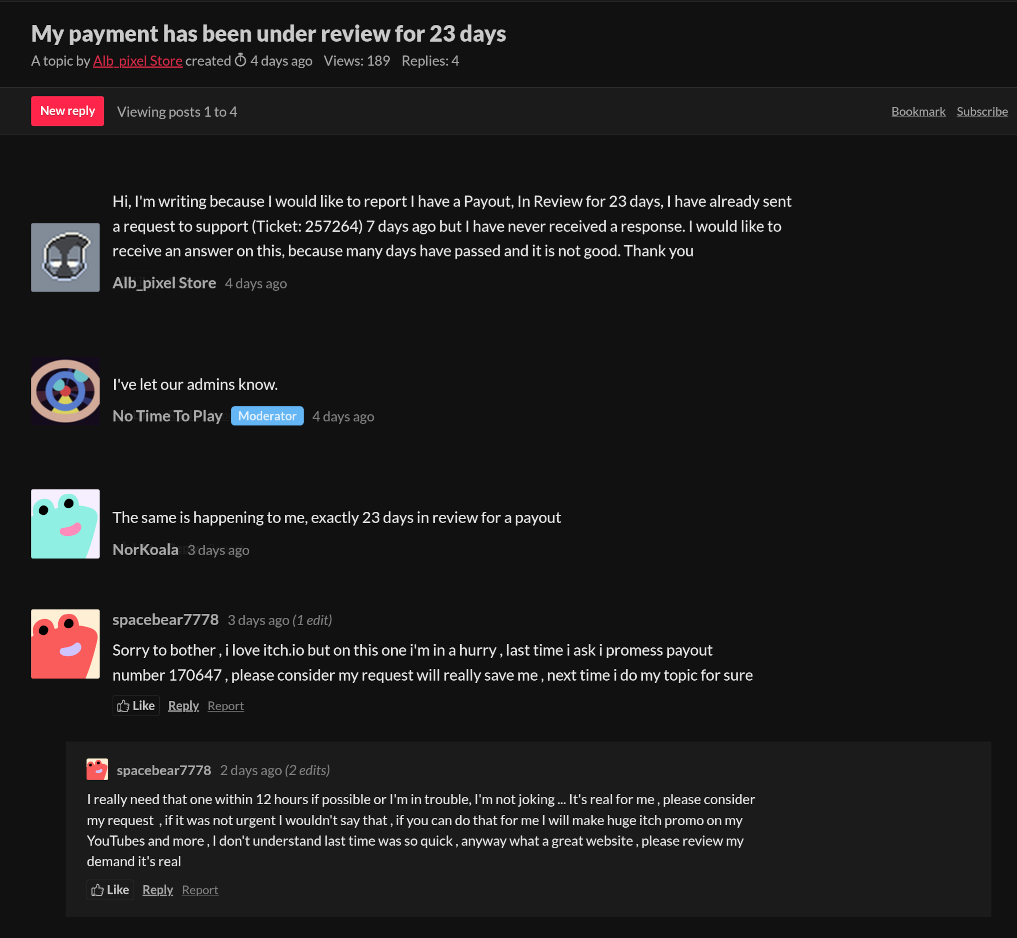The height and width of the screenshot is (938, 1017).
Task: Click the clock icon beside created time
Action: (241, 60)
